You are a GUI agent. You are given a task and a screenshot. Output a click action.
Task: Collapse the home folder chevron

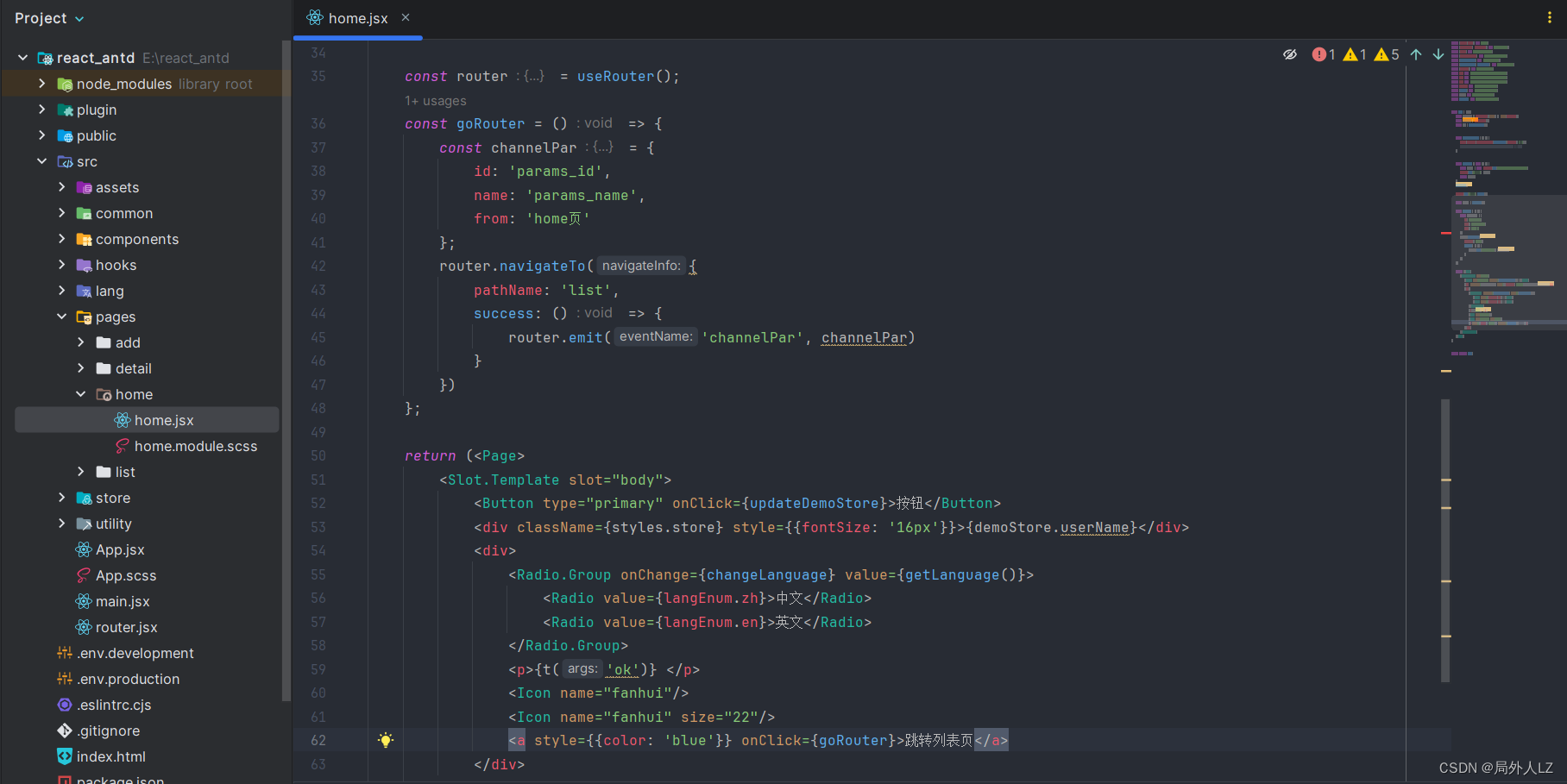pyautogui.click(x=81, y=394)
